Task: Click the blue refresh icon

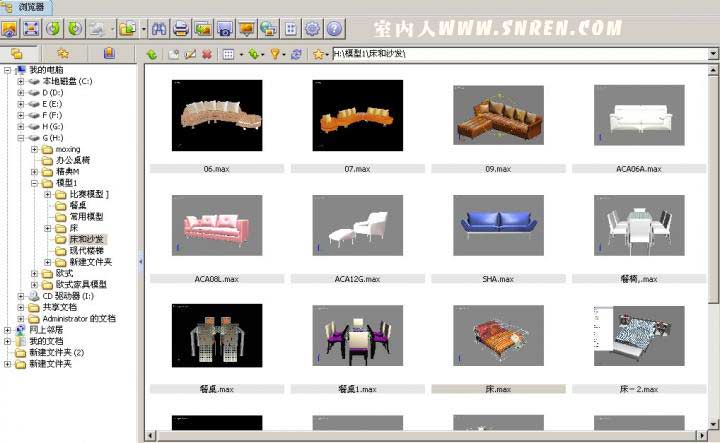Action: 297,55
